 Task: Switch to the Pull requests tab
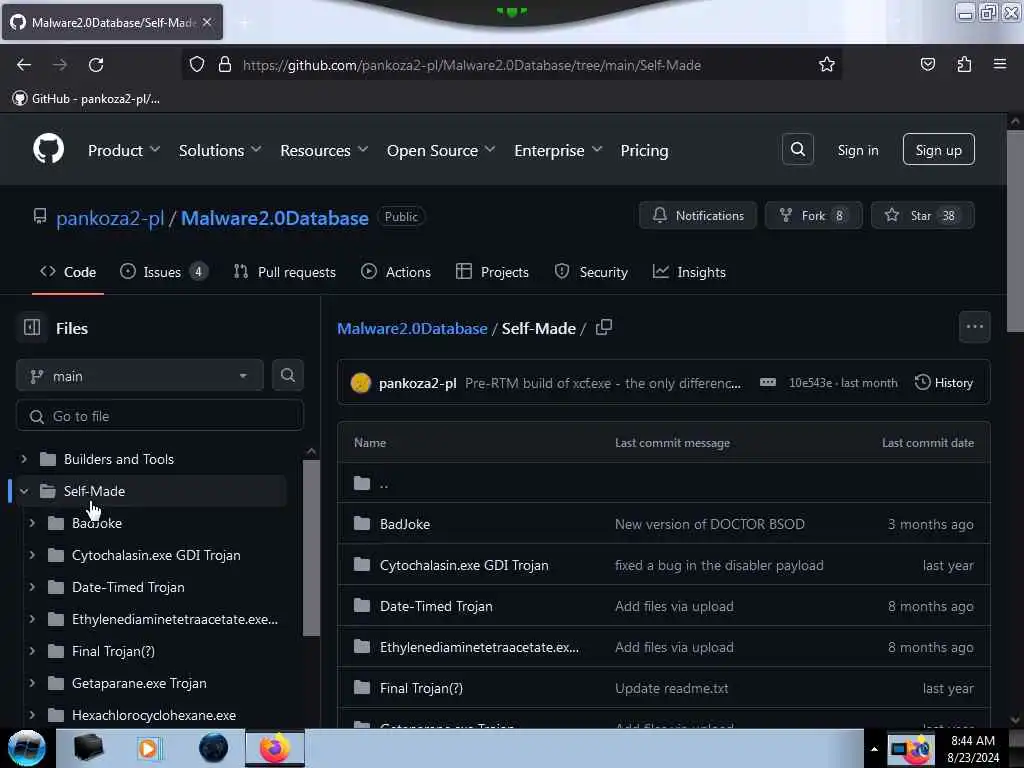(285, 272)
